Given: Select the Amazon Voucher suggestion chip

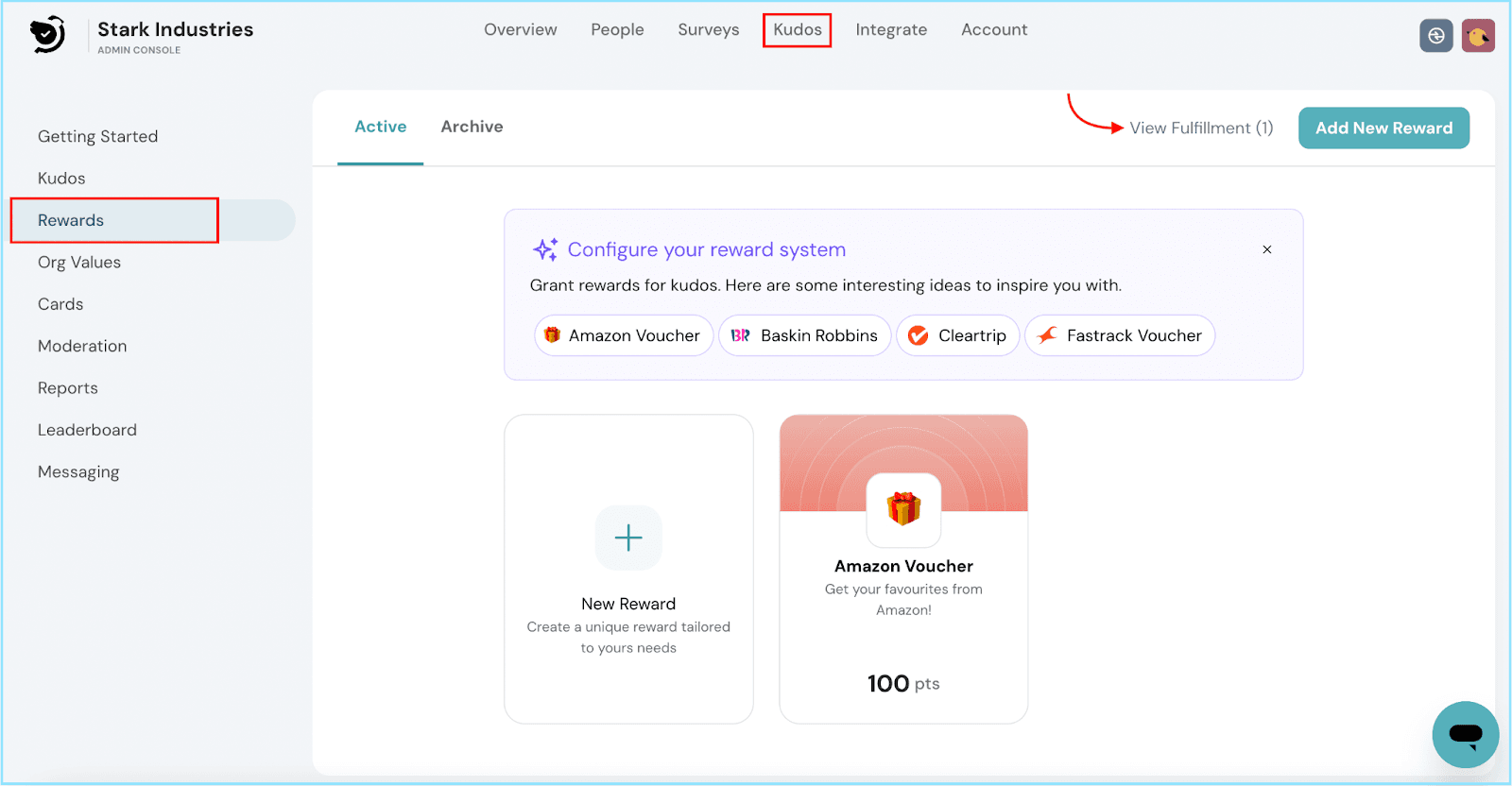Looking at the screenshot, I should (624, 335).
